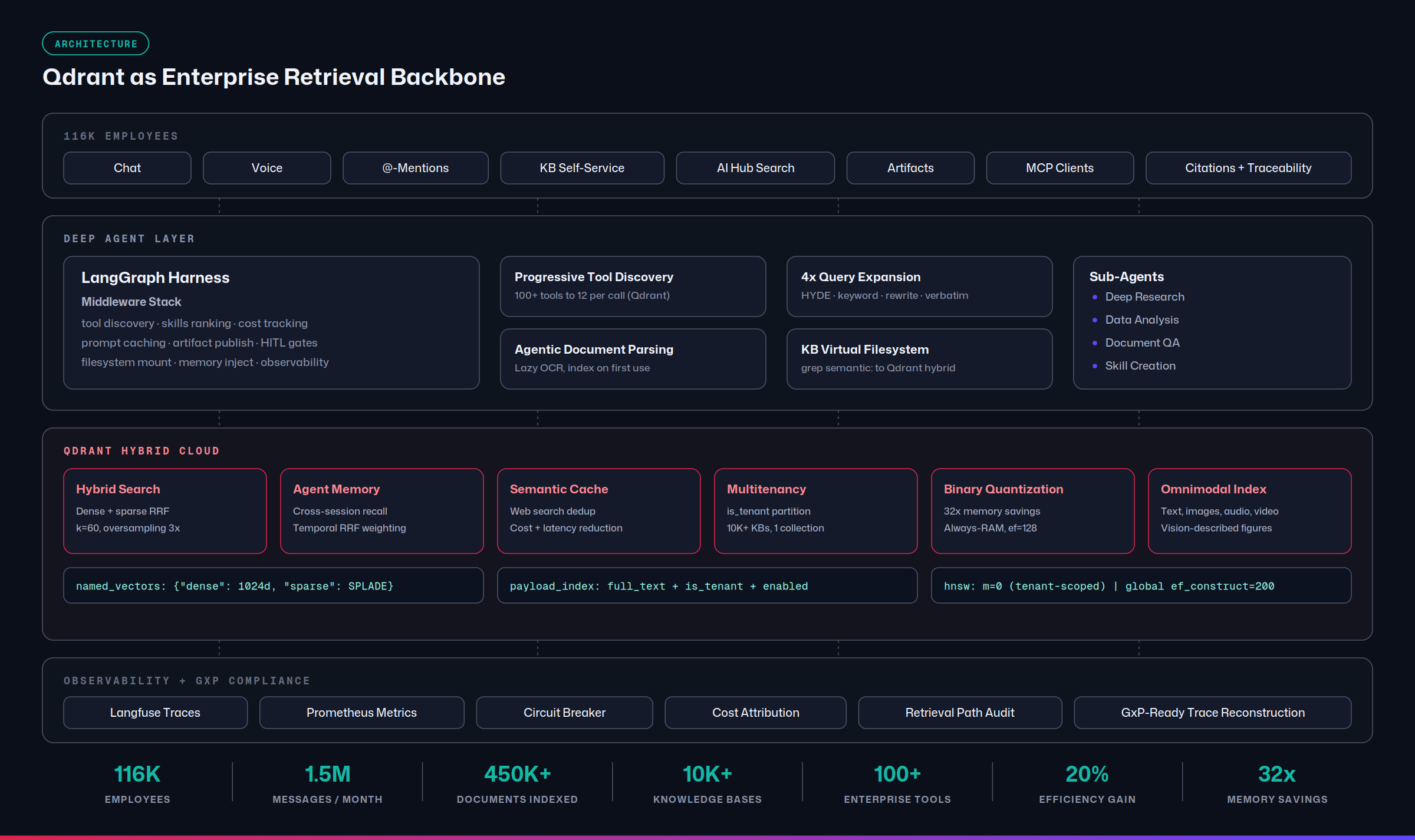Image resolution: width=1415 pixels, height=840 pixels.
Task: Click the MCP Clients pill
Action: point(1060,168)
